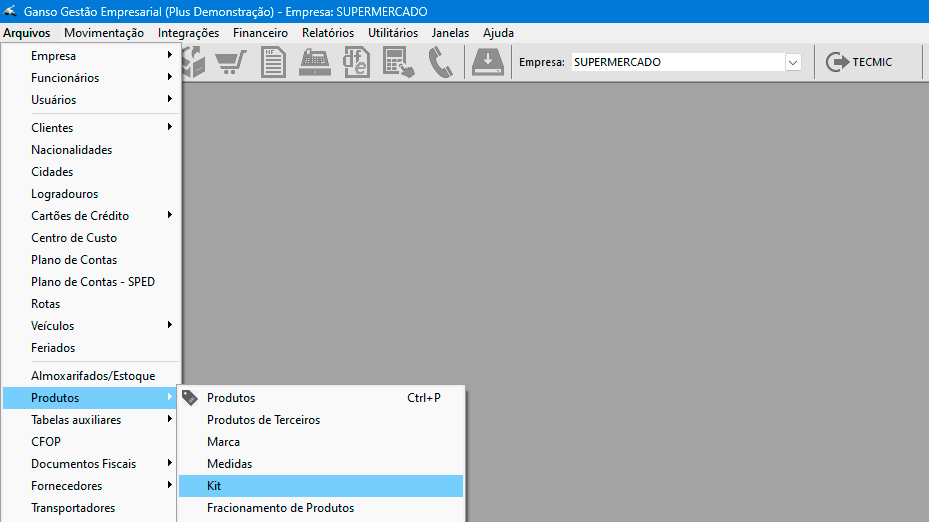Viewport: 929px width, 522px height.
Task: Expand the Usuários submenu
Action: tap(91, 100)
